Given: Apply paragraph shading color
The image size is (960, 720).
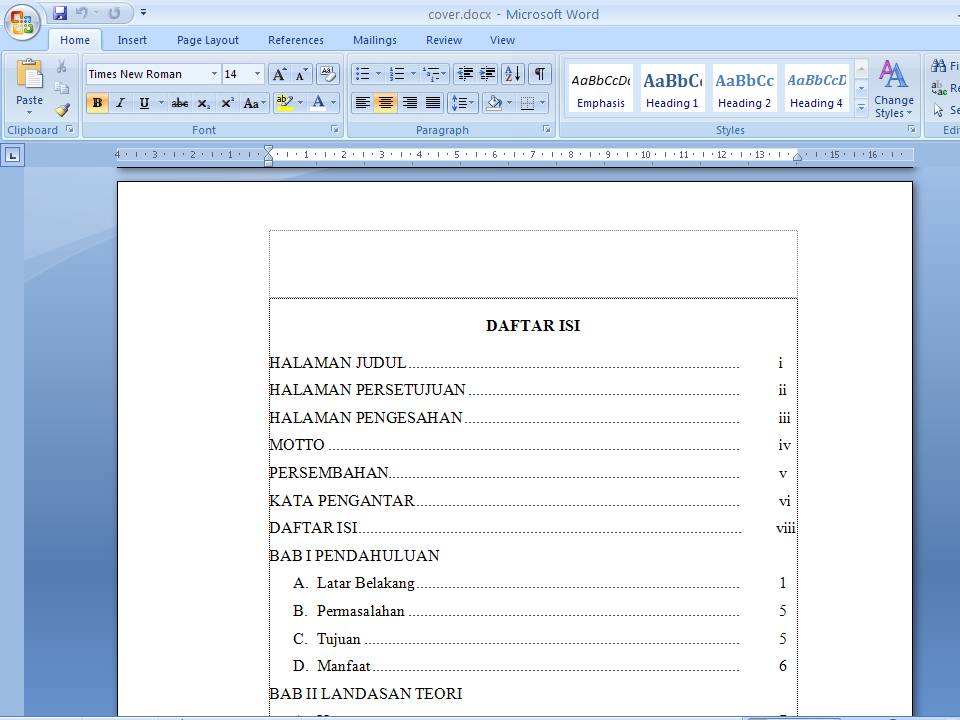Looking at the screenshot, I should click(x=493, y=103).
